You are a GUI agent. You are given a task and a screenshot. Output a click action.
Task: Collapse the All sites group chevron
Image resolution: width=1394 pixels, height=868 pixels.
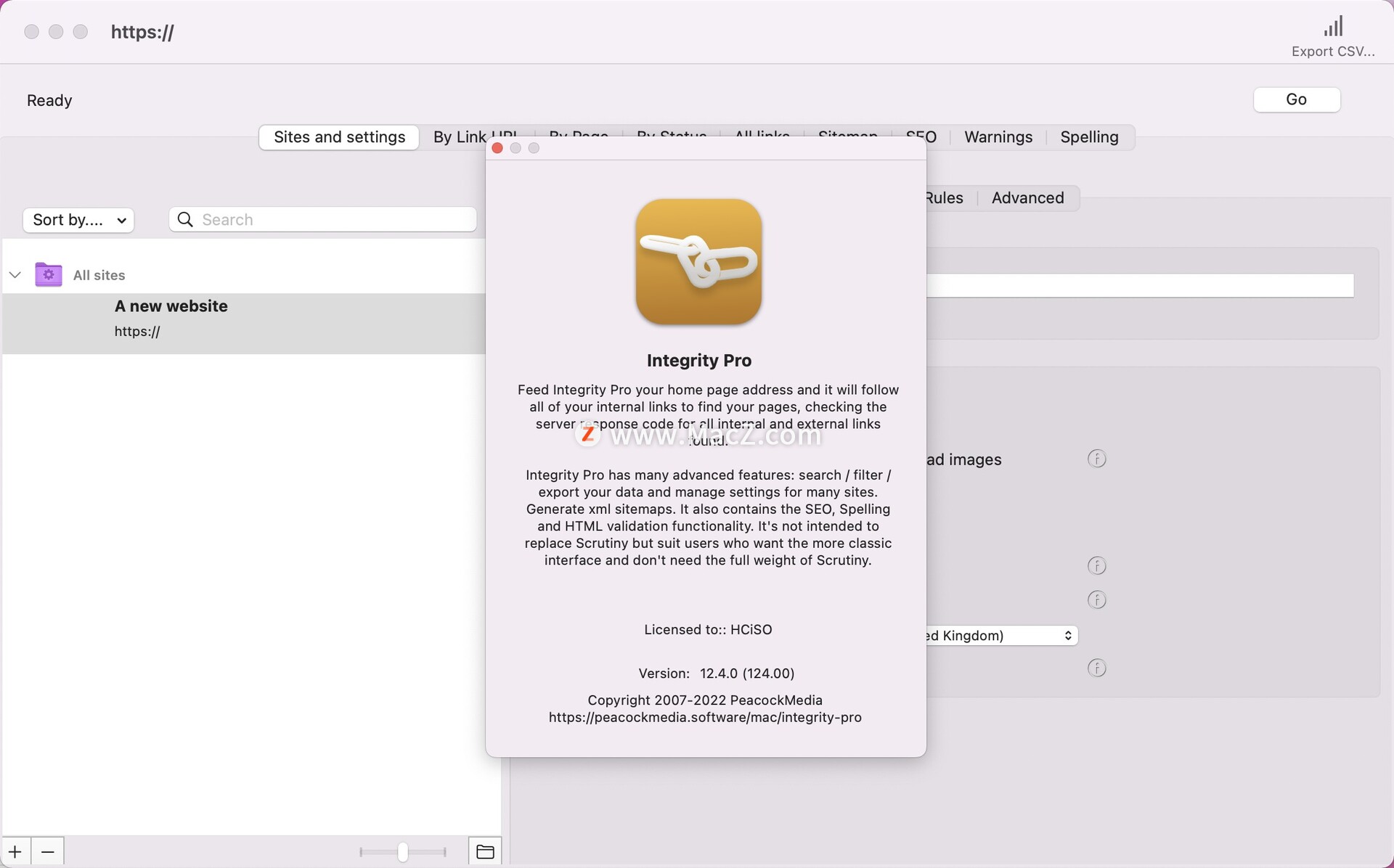15,274
